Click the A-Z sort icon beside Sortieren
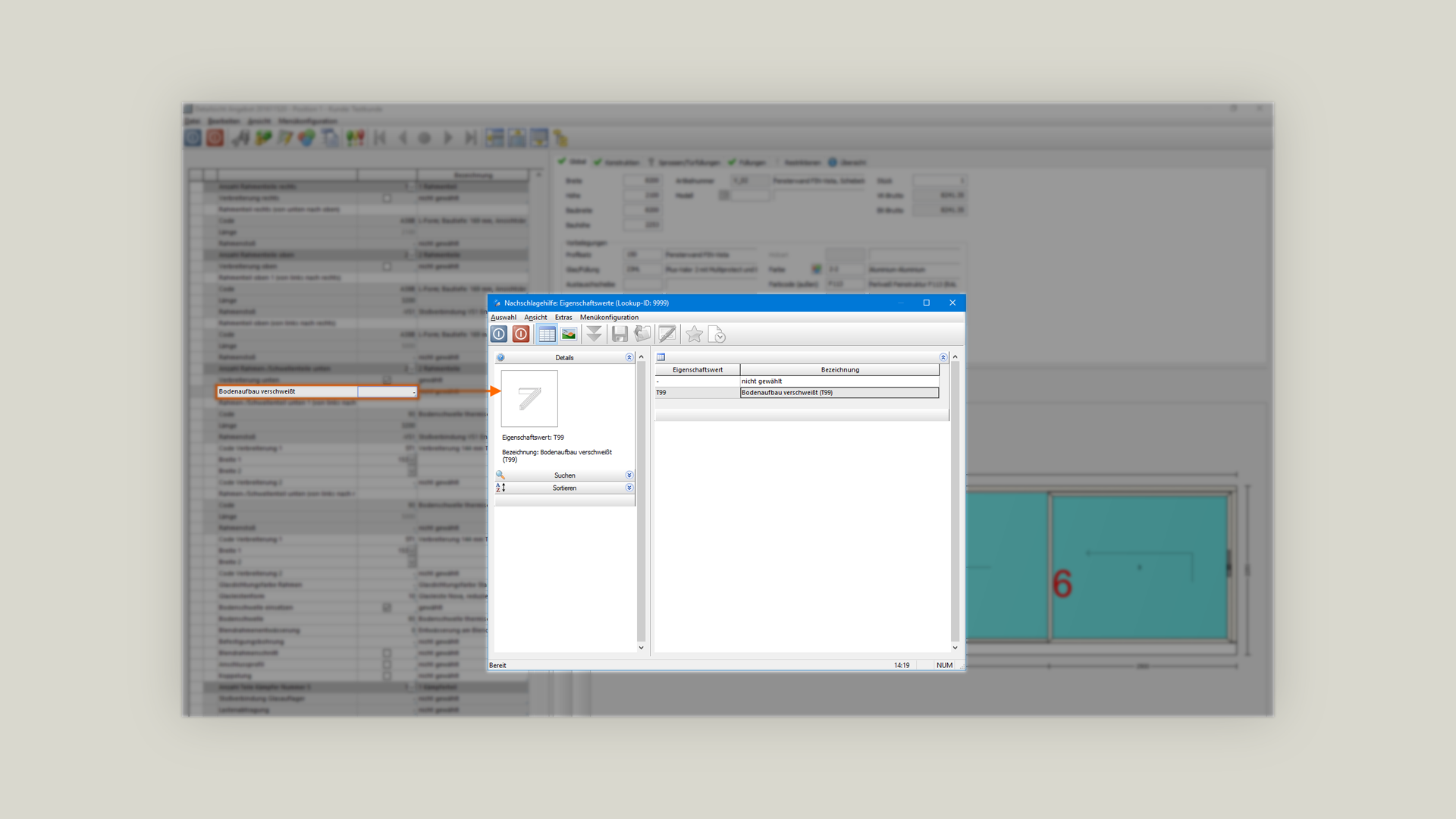 500,488
